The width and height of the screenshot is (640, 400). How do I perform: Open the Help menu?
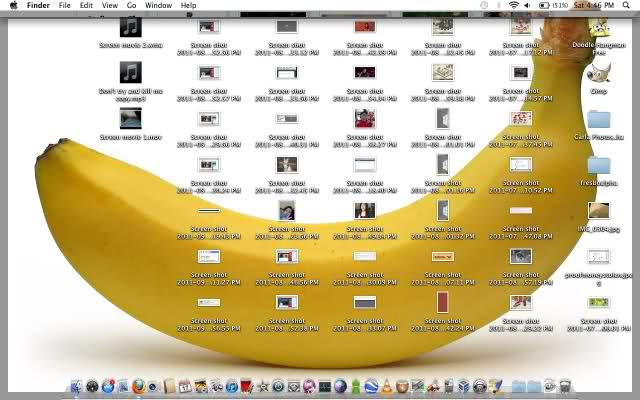[x=188, y=5]
